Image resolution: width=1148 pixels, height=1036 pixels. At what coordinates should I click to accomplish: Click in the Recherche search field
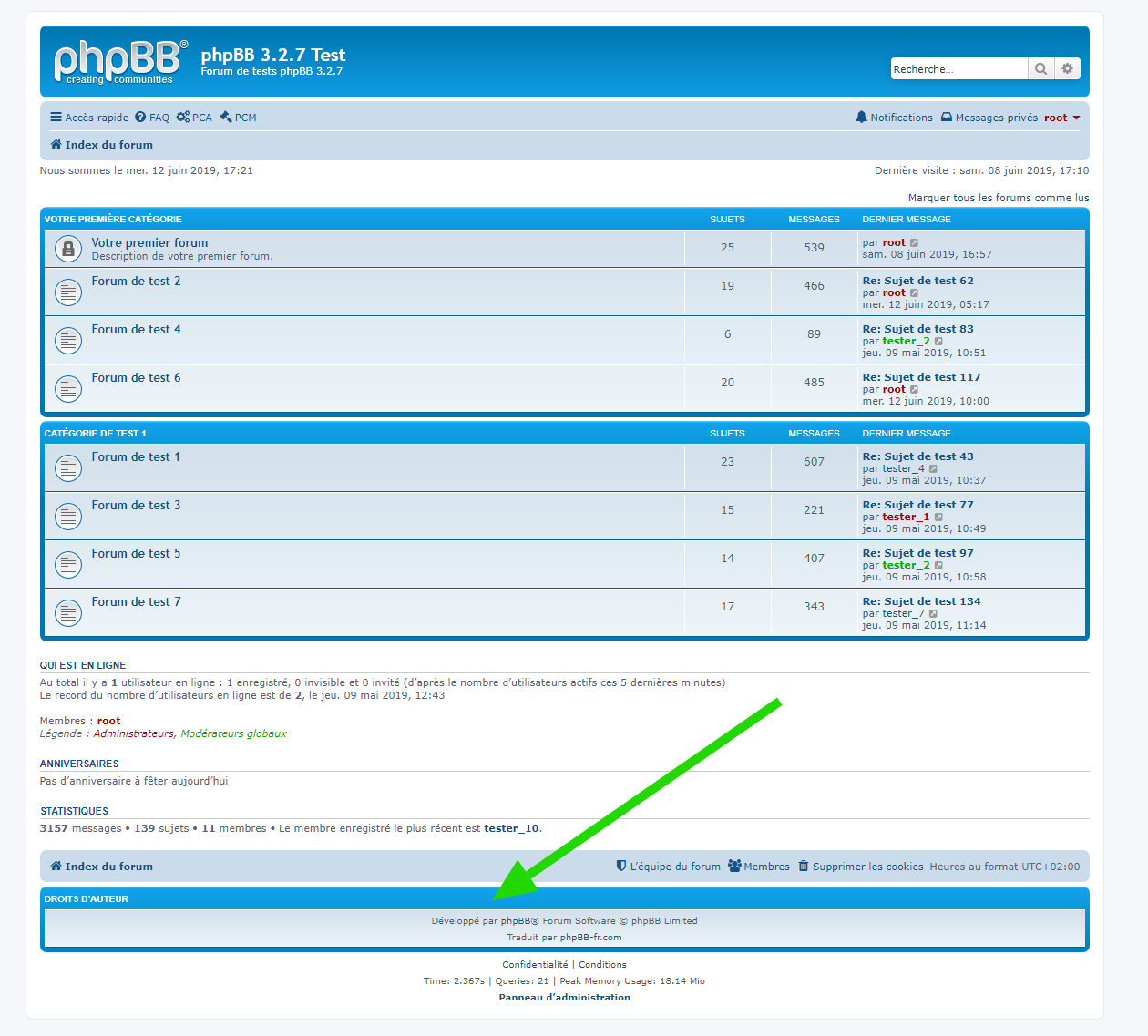(x=958, y=69)
